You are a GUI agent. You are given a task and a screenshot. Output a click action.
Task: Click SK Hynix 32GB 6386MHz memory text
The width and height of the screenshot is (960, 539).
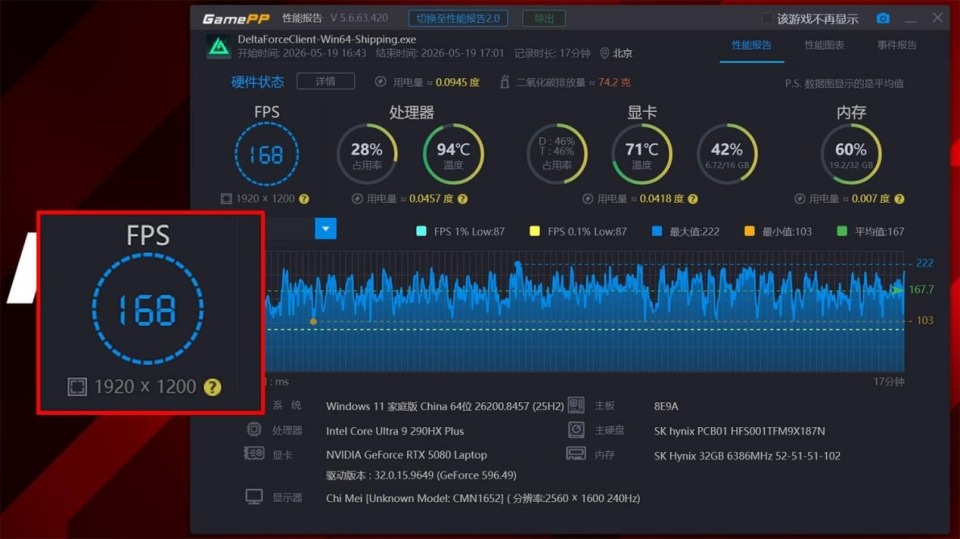point(747,456)
